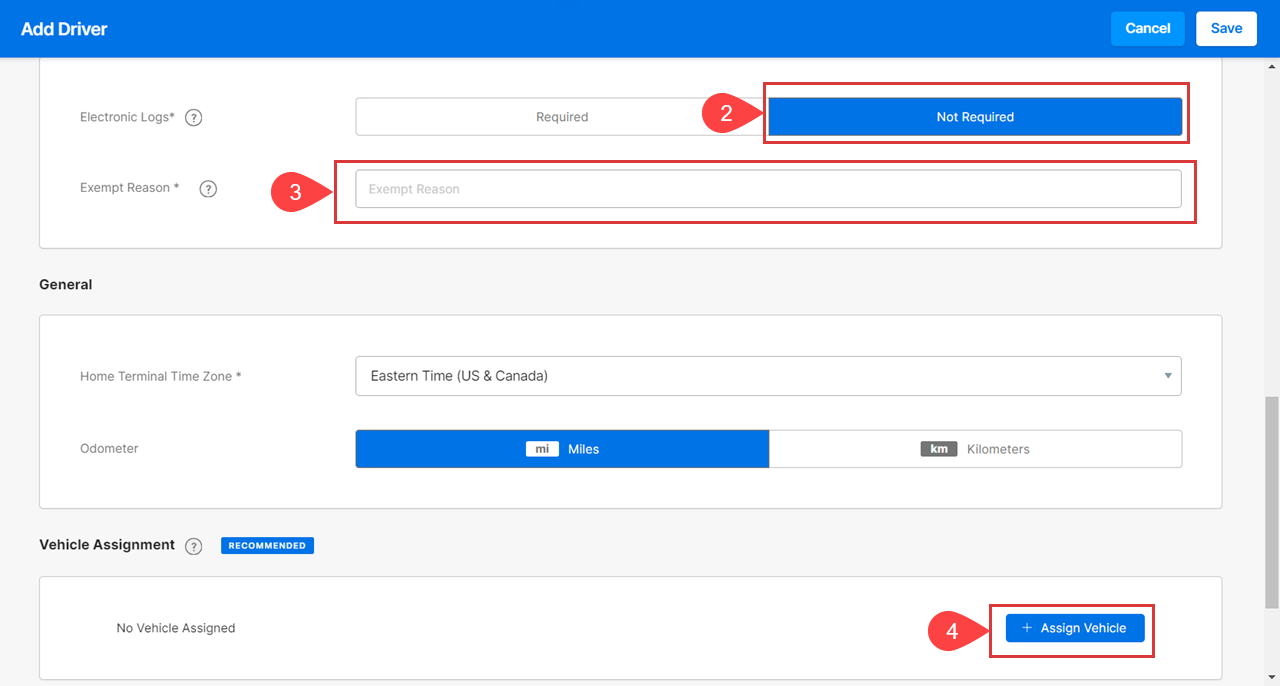This screenshot has width=1280, height=686.
Task: Click the 'Add Driver' title
Action: coord(64,29)
